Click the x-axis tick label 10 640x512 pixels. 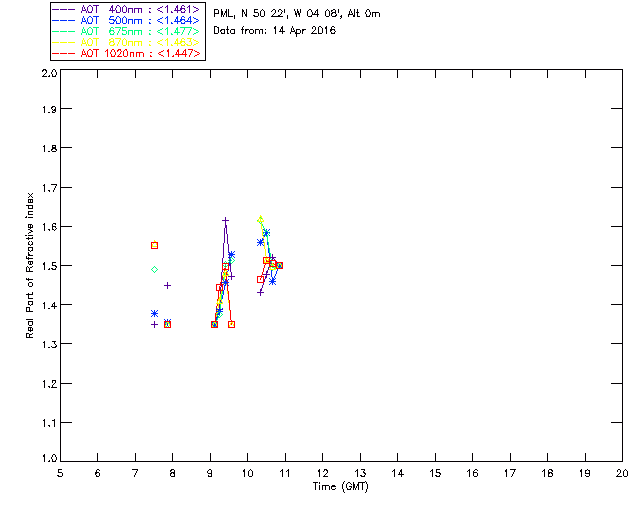click(247, 473)
